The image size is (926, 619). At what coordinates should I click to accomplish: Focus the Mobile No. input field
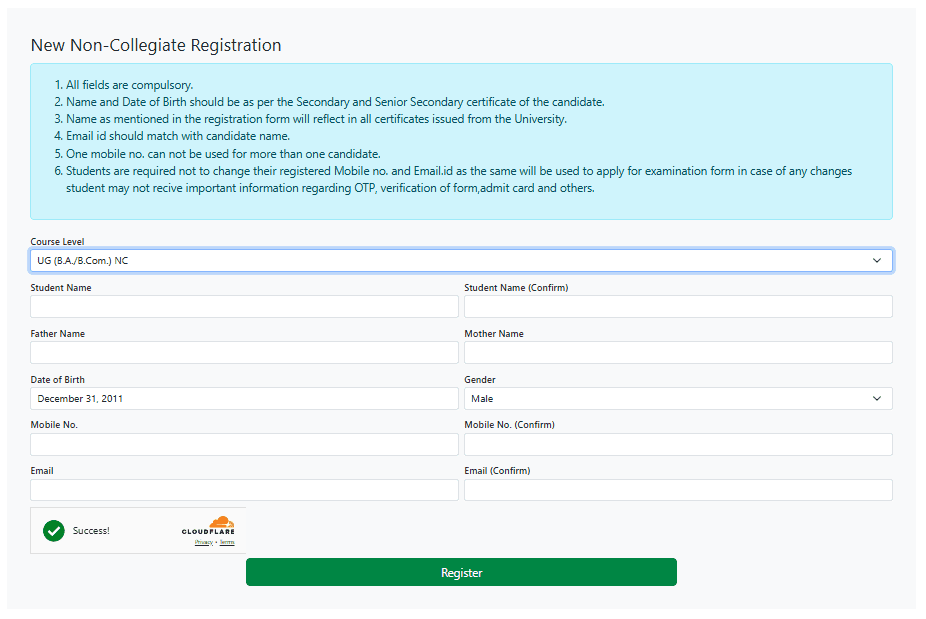(x=244, y=444)
